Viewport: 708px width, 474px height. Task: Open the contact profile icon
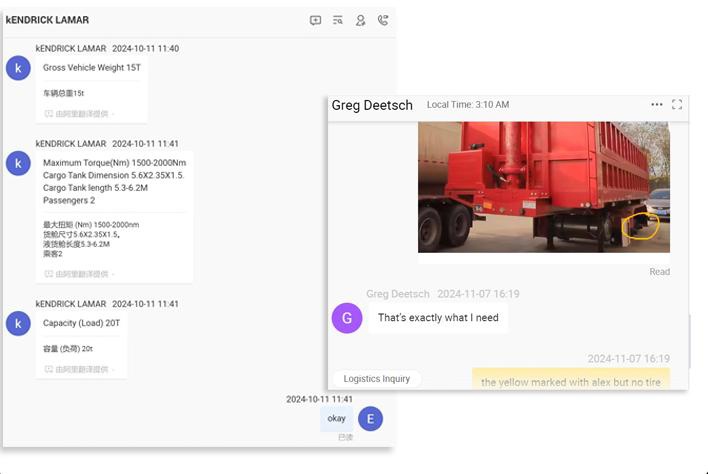[x=360, y=20]
